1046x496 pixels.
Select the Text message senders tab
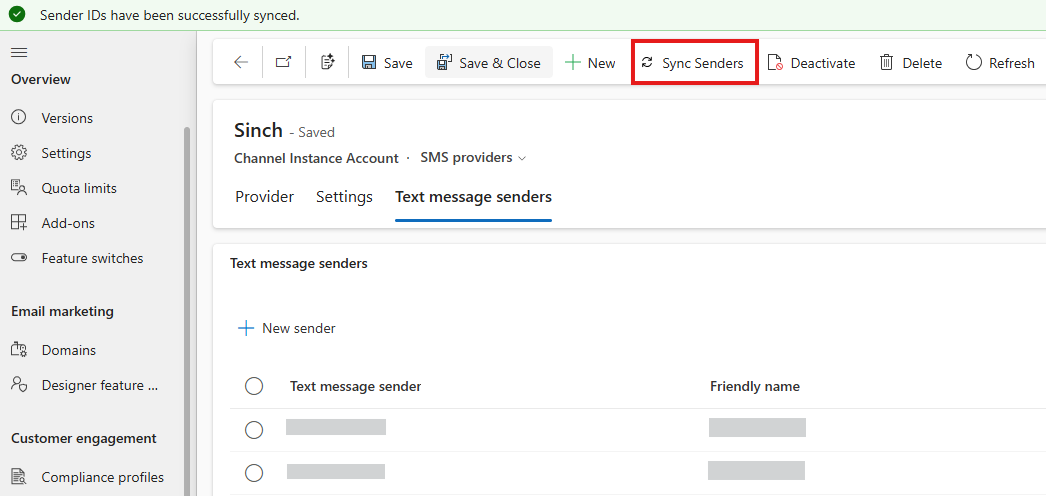tap(473, 197)
